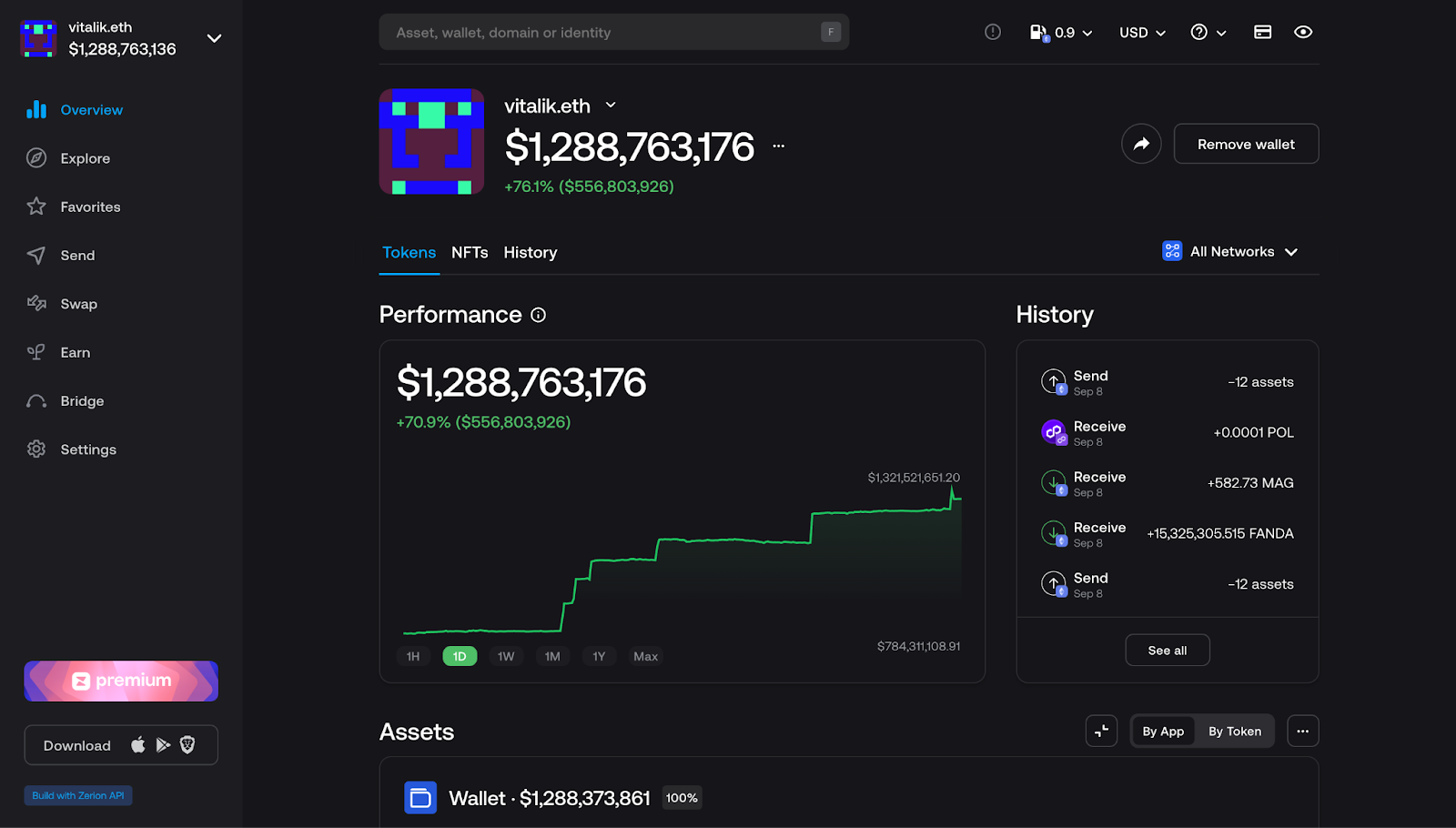The height and width of the screenshot is (828, 1456).
Task: Open USD currency dropdown
Action: (1142, 33)
